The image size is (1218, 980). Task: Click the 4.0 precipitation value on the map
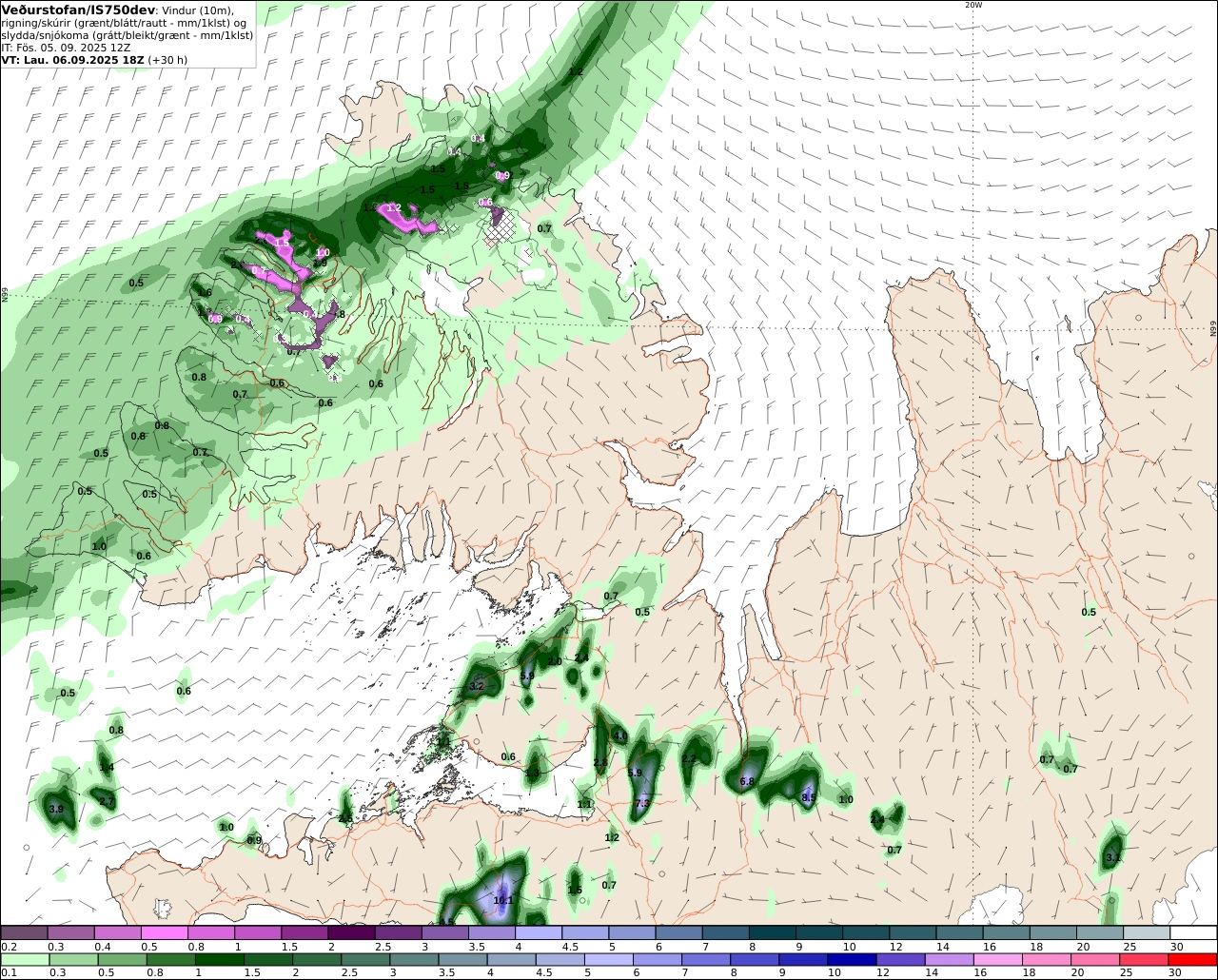(620, 736)
